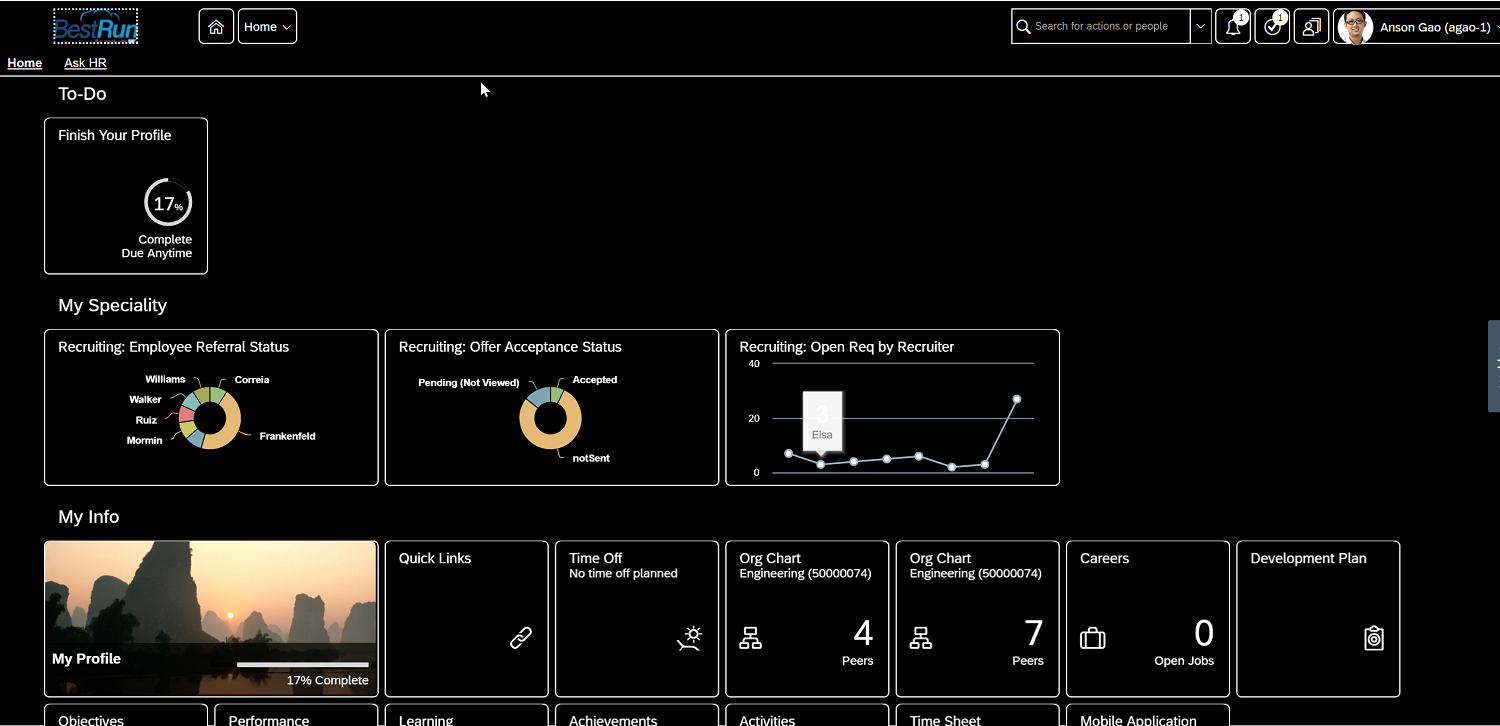Open the to-do checkmark icon
This screenshot has width=1500, height=726.
[1272, 27]
